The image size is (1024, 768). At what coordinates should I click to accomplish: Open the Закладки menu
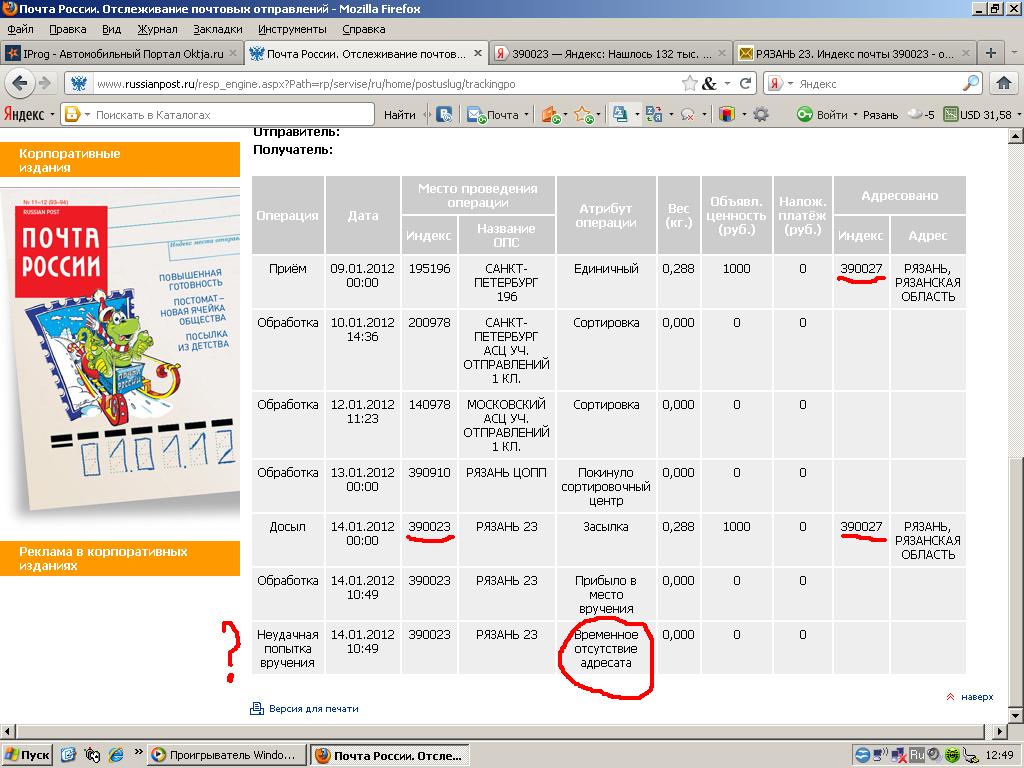(218, 29)
